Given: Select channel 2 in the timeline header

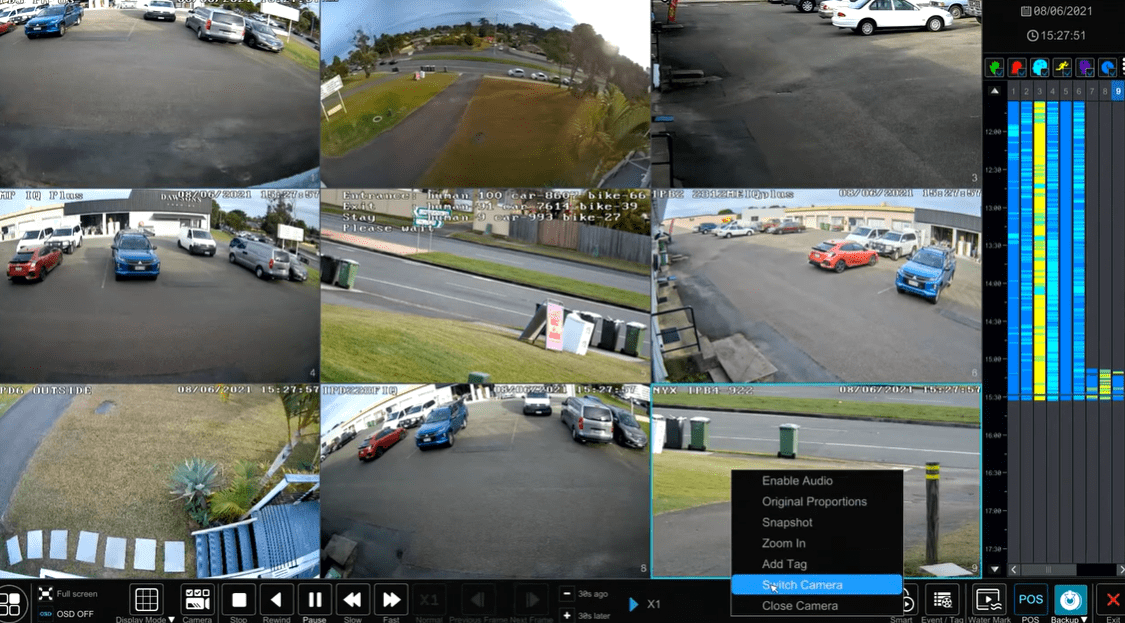Looking at the screenshot, I should click(x=1026, y=91).
